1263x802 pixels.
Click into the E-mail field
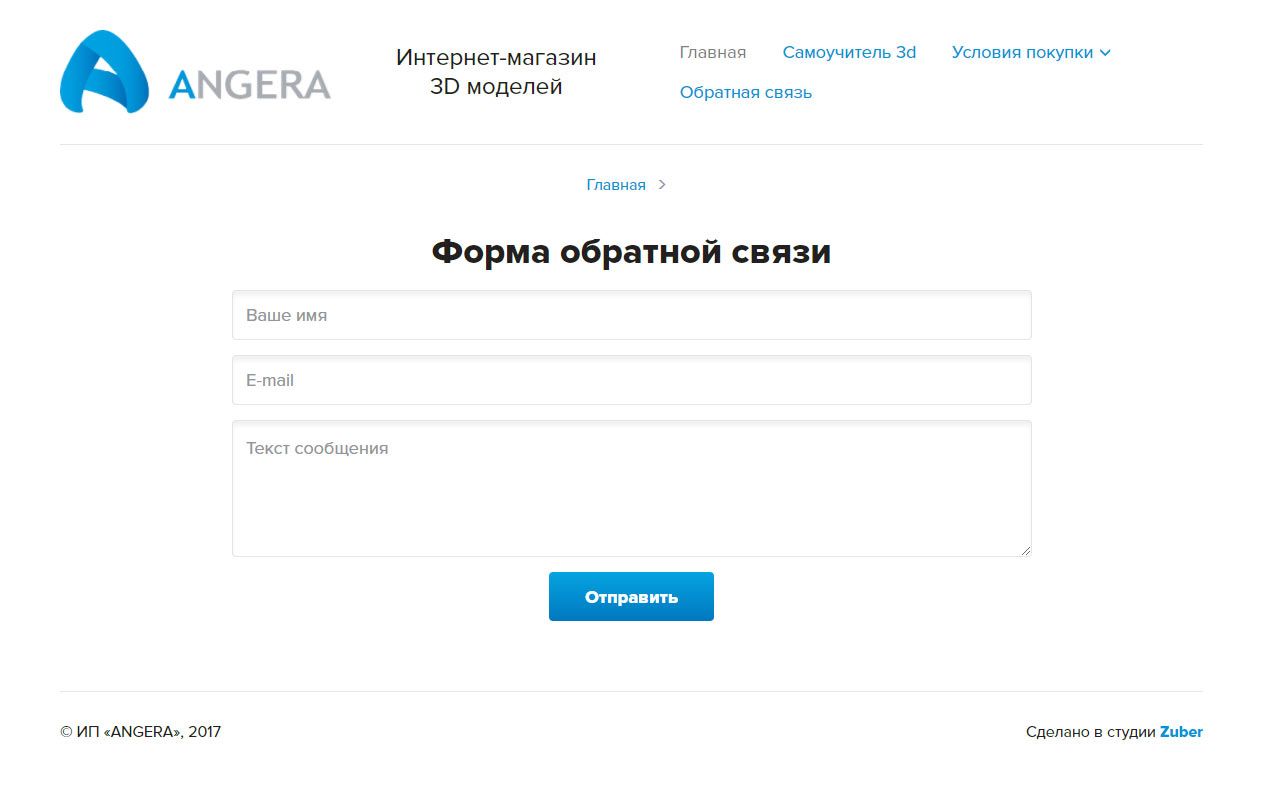click(631, 381)
